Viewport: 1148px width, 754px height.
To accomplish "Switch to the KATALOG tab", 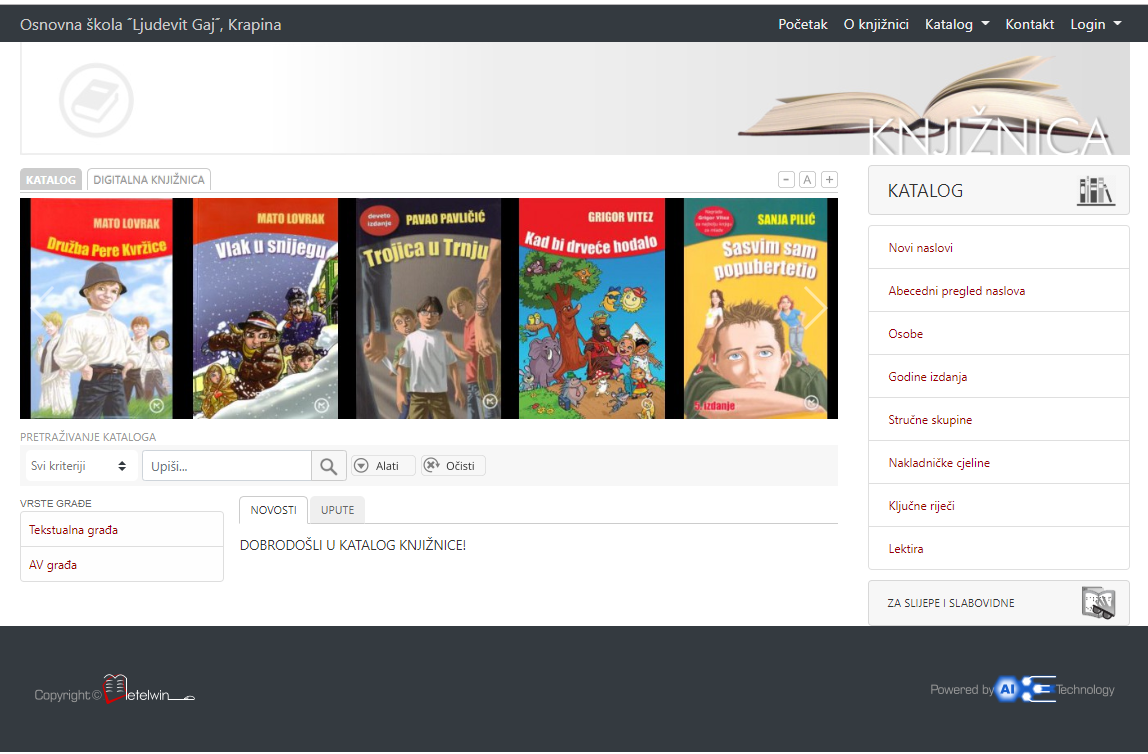I will (51, 180).
